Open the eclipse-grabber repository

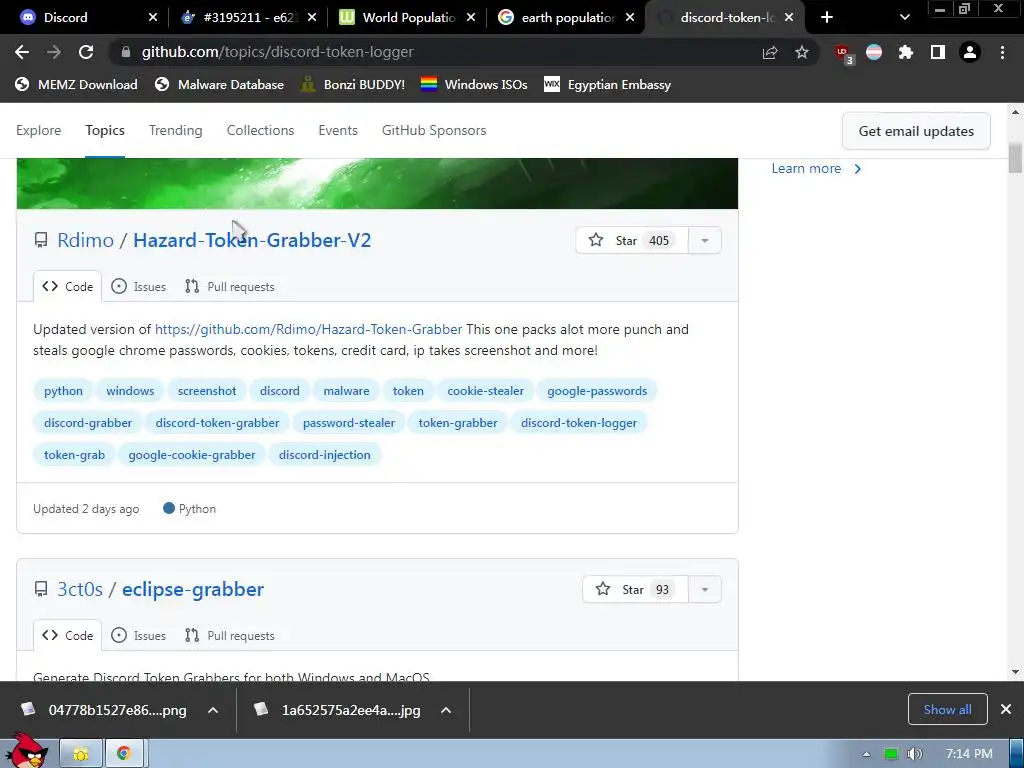(x=193, y=590)
